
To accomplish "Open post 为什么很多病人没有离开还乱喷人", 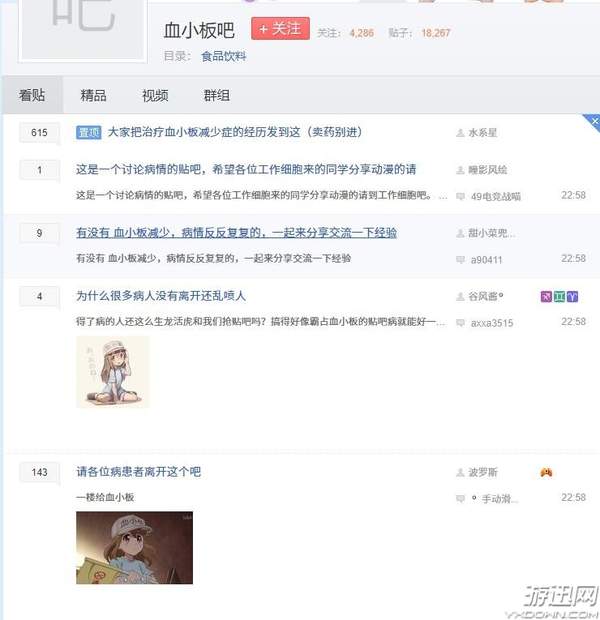I will click(x=161, y=296).
